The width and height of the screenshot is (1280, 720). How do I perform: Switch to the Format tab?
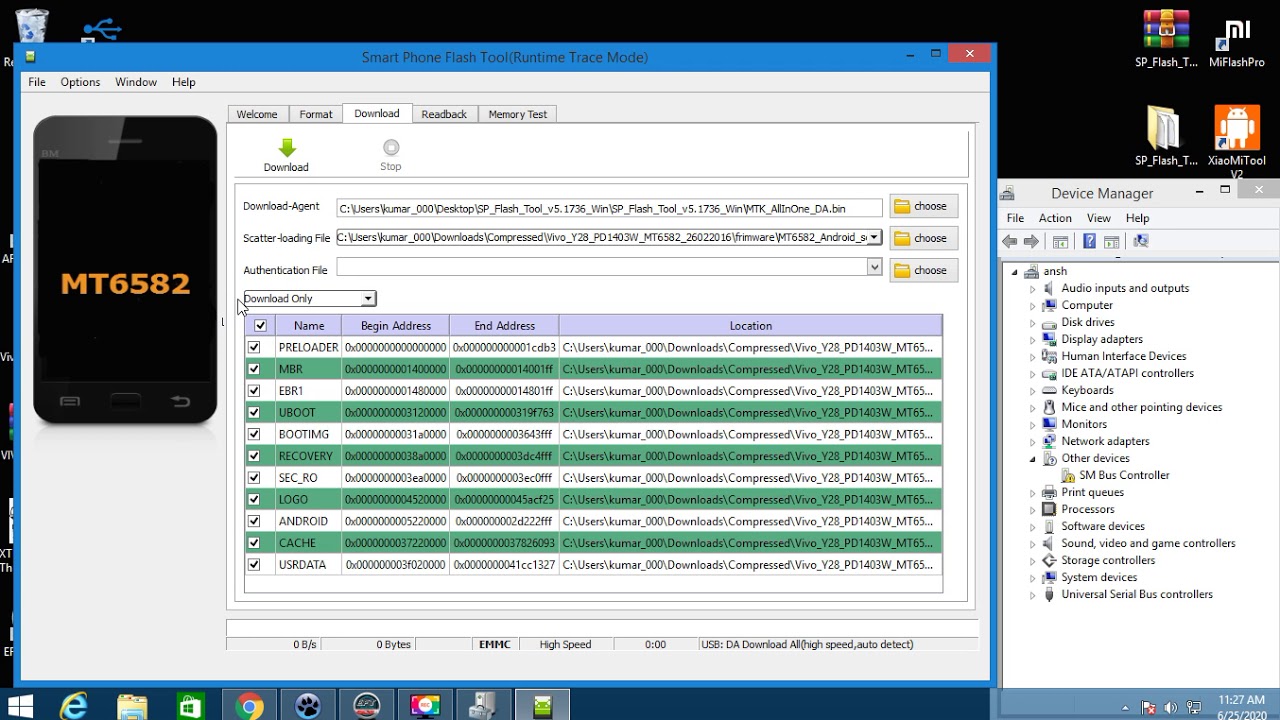pyautogui.click(x=316, y=114)
